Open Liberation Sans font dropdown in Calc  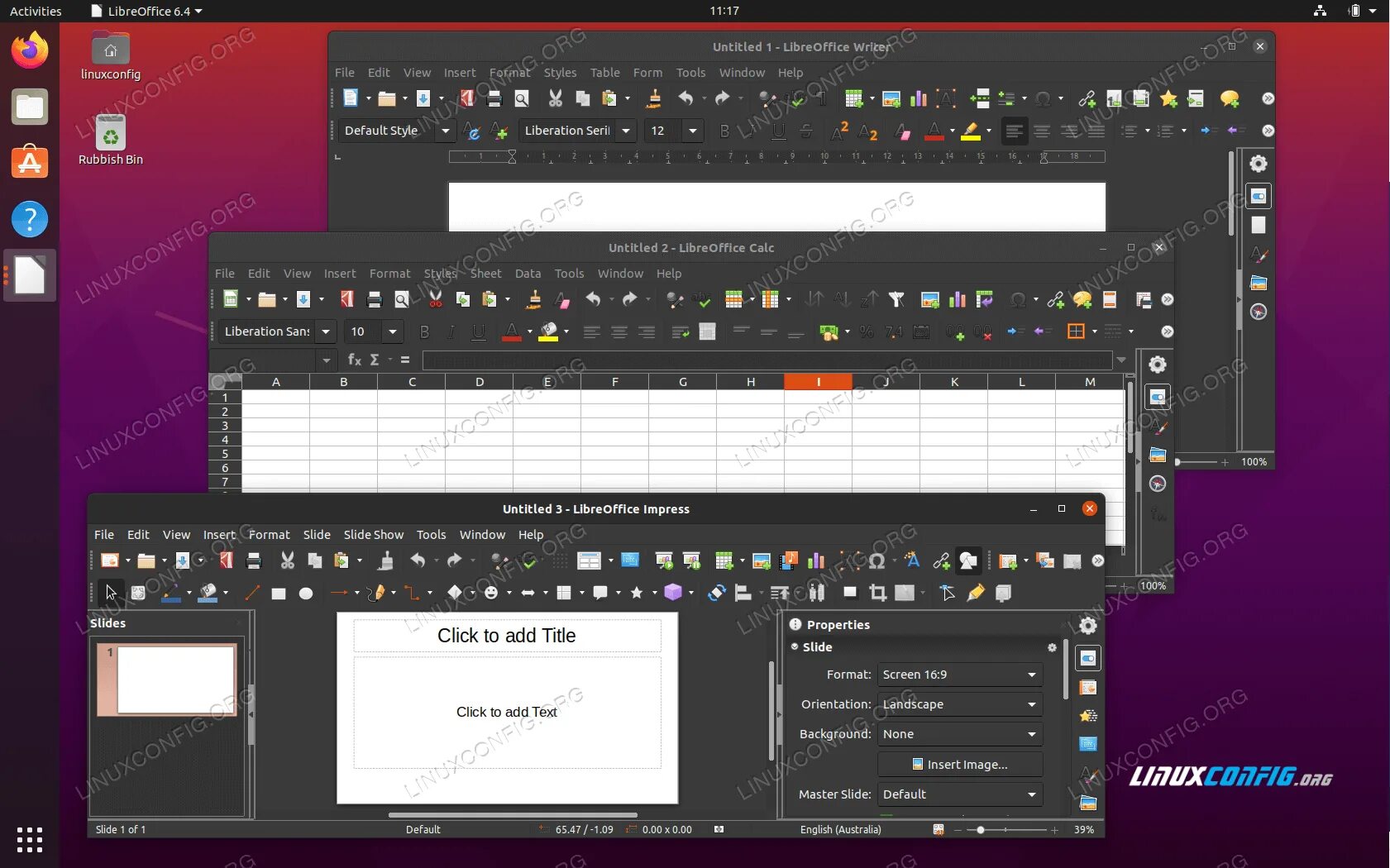(326, 331)
